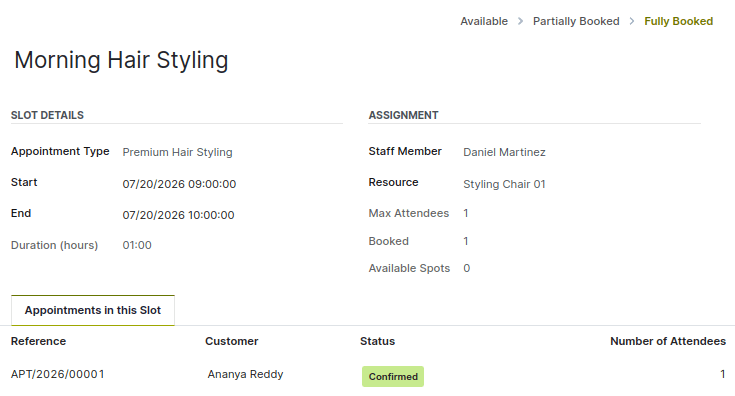This screenshot has height=396, width=735.
Task: Open Premium Hair Styling appointment type
Action: click(x=177, y=152)
